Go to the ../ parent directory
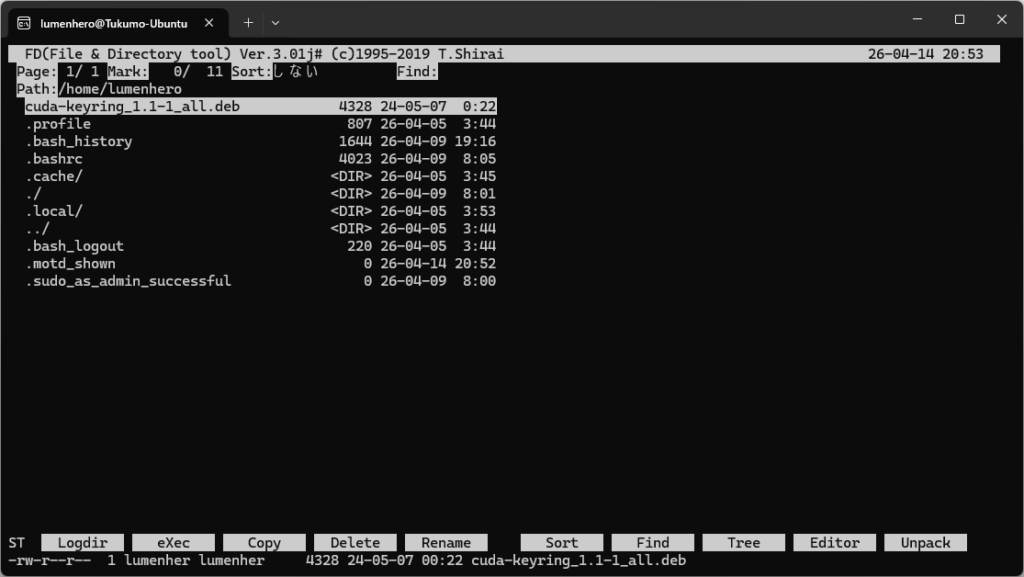This screenshot has height=577, width=1024. pyautogui.click(x=37, y=229)
